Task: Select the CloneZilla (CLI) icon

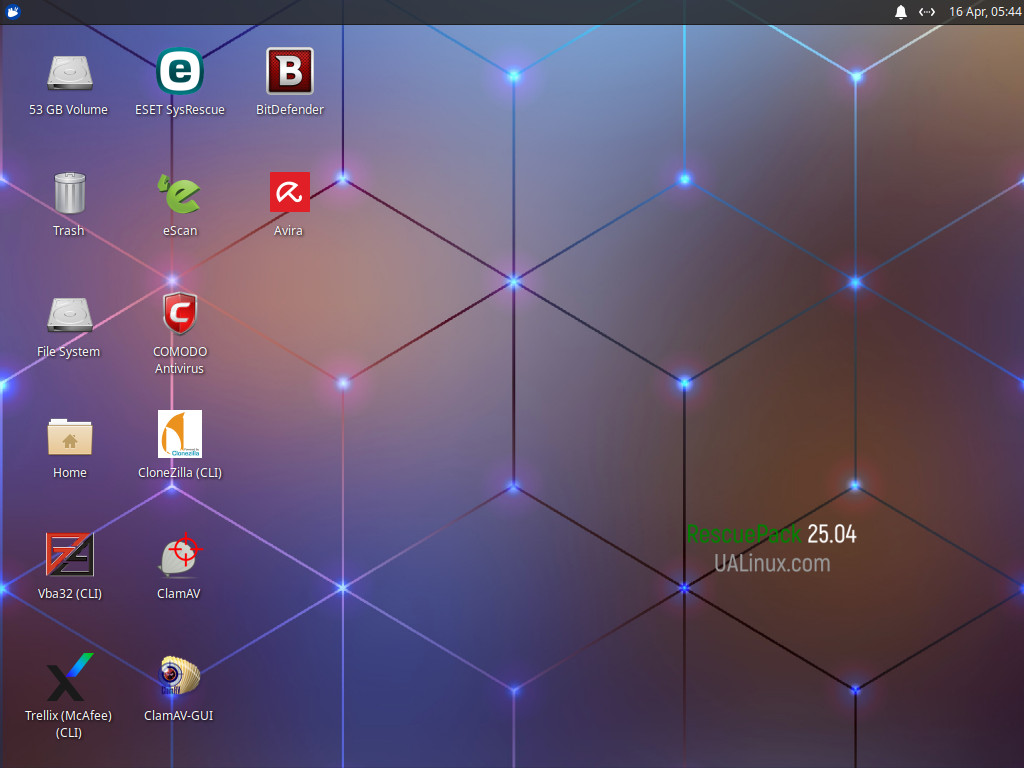Action: pos(180,434)
